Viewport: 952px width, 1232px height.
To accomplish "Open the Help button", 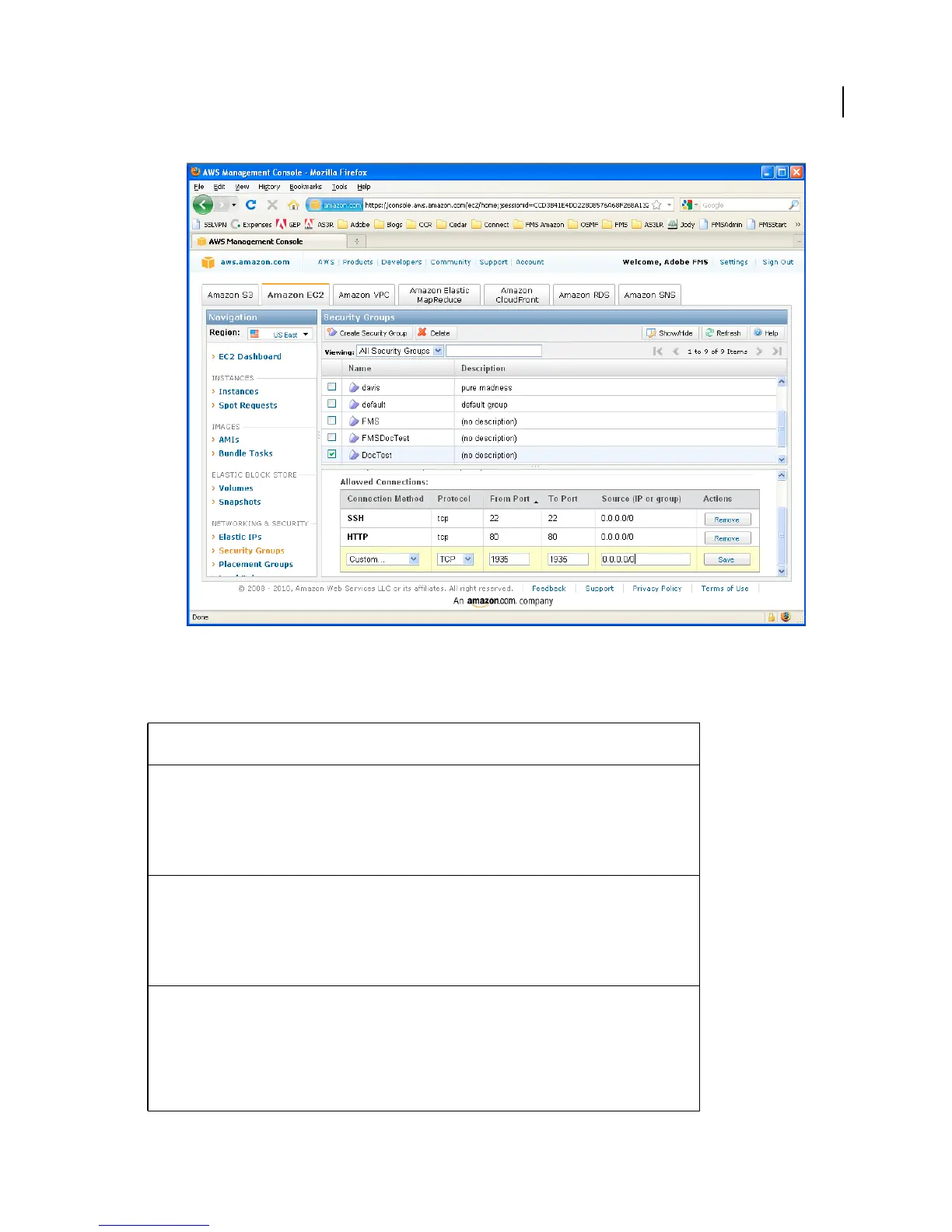I will 766,333.
